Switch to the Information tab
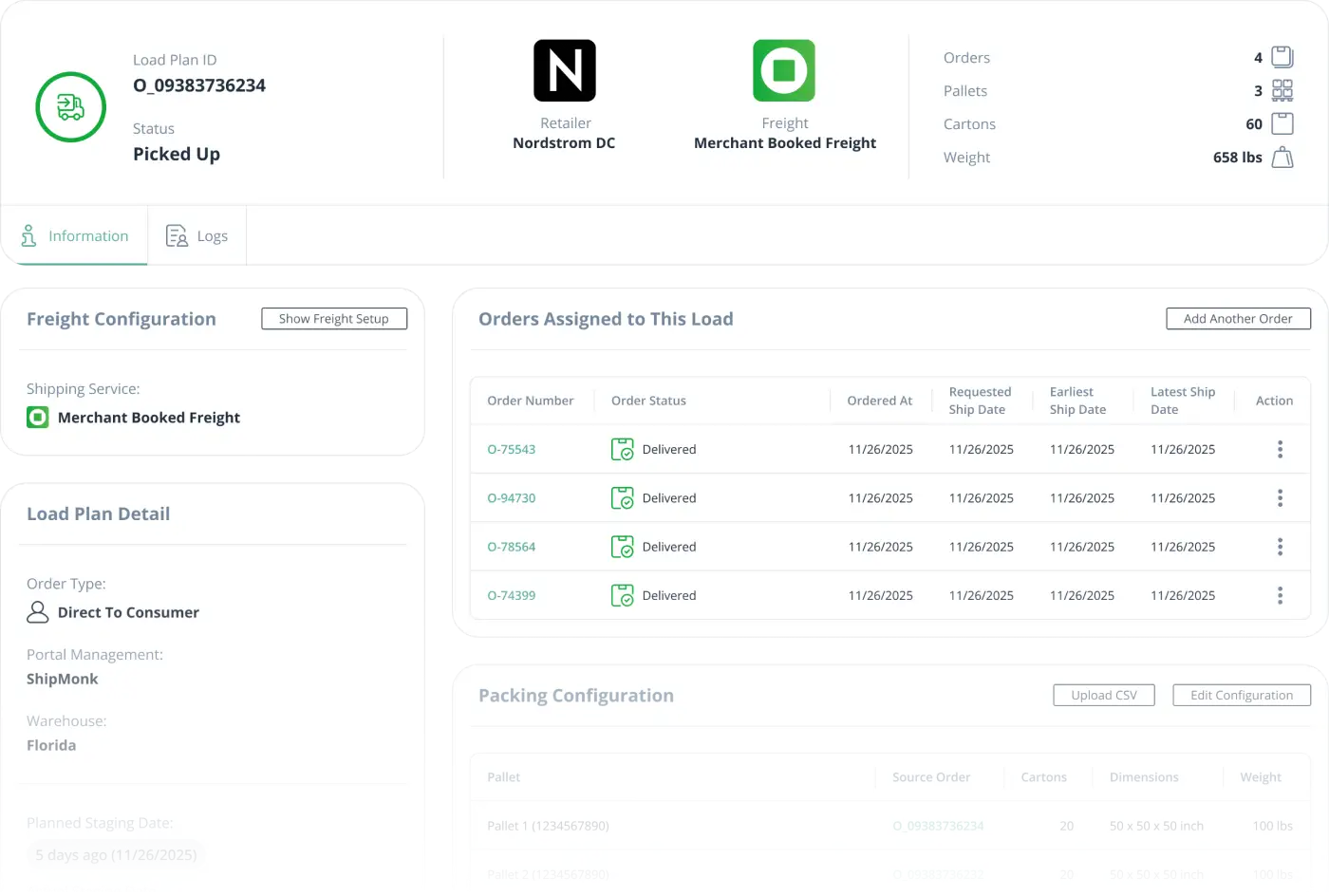The height and width of the screenshot is (896, 1329). (x=74, y=235)
